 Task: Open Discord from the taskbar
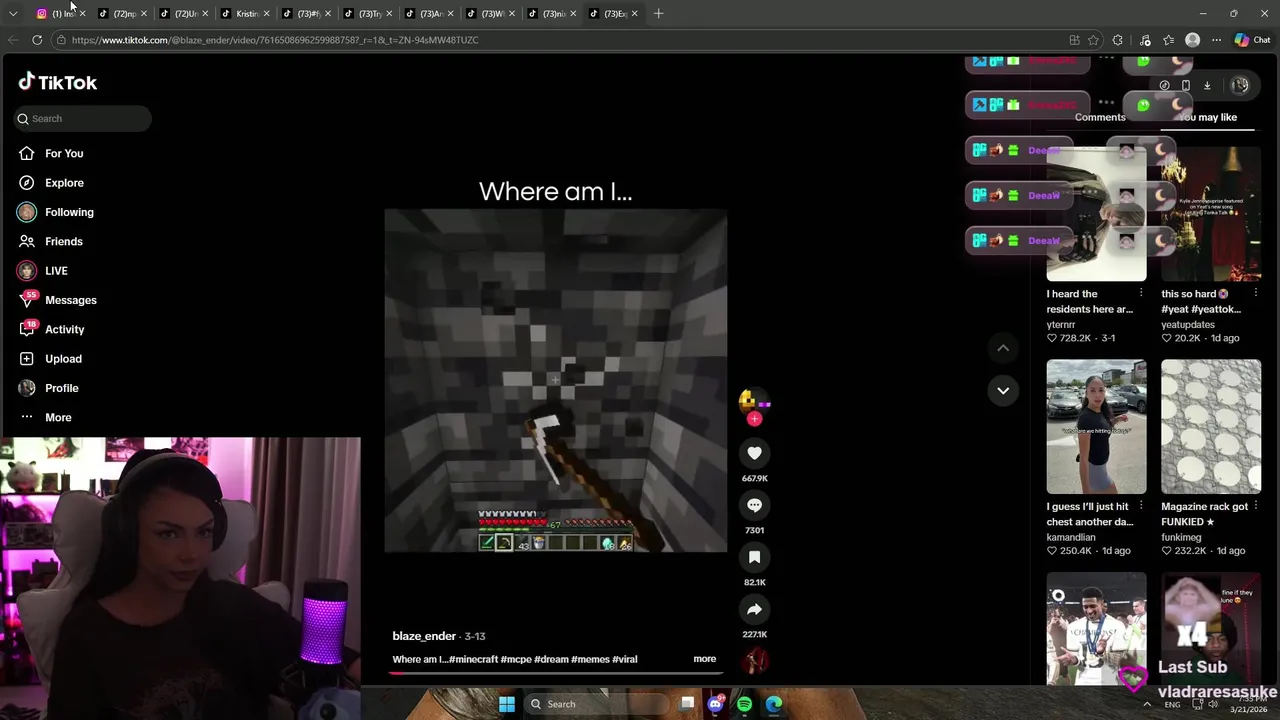click(715, 704)
